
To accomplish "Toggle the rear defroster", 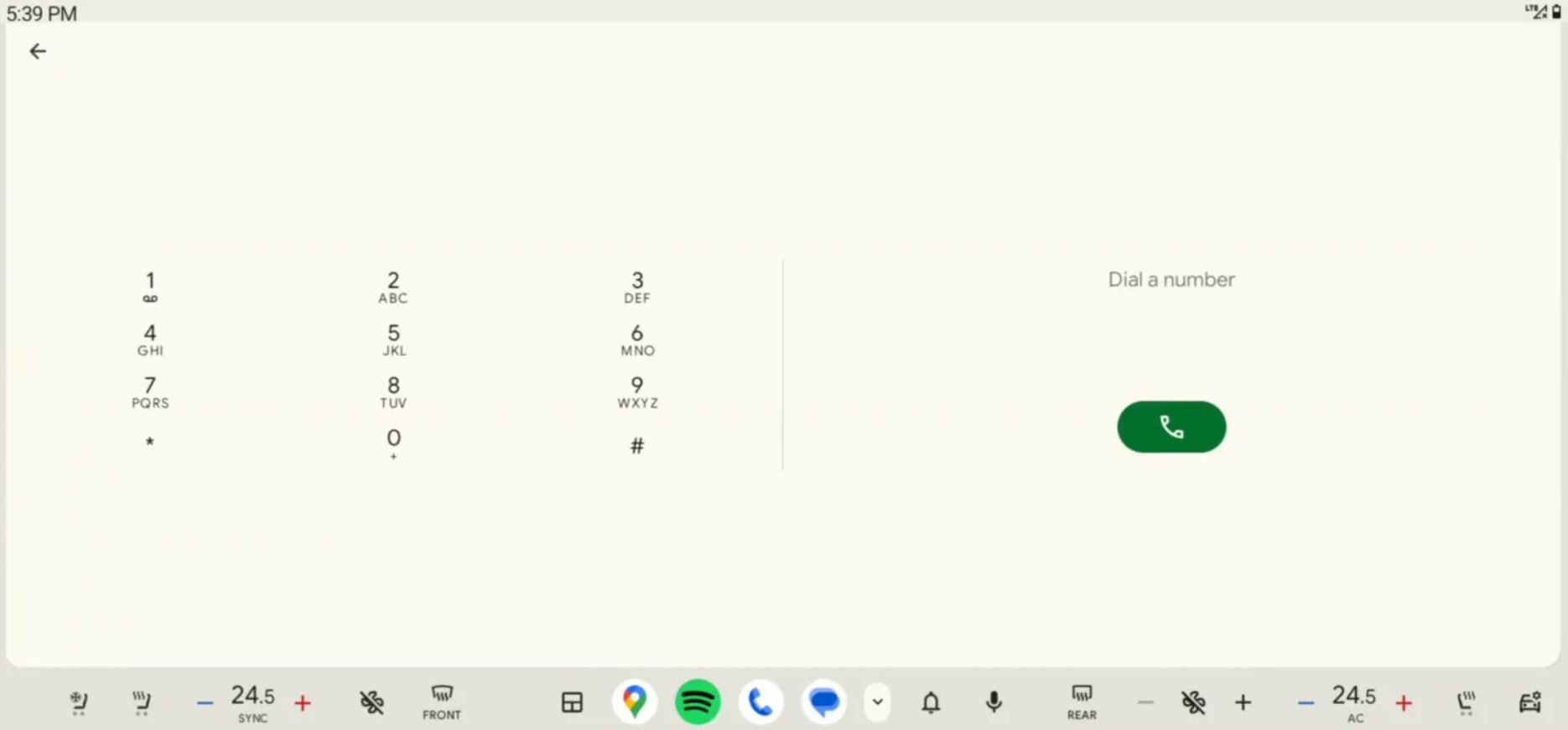I will [x=1081, y=702].
